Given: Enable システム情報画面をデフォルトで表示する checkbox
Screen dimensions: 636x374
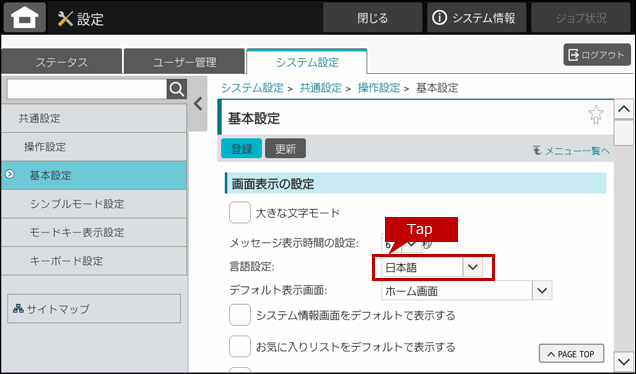Looking at the screenshot, I should click(240, 315).
